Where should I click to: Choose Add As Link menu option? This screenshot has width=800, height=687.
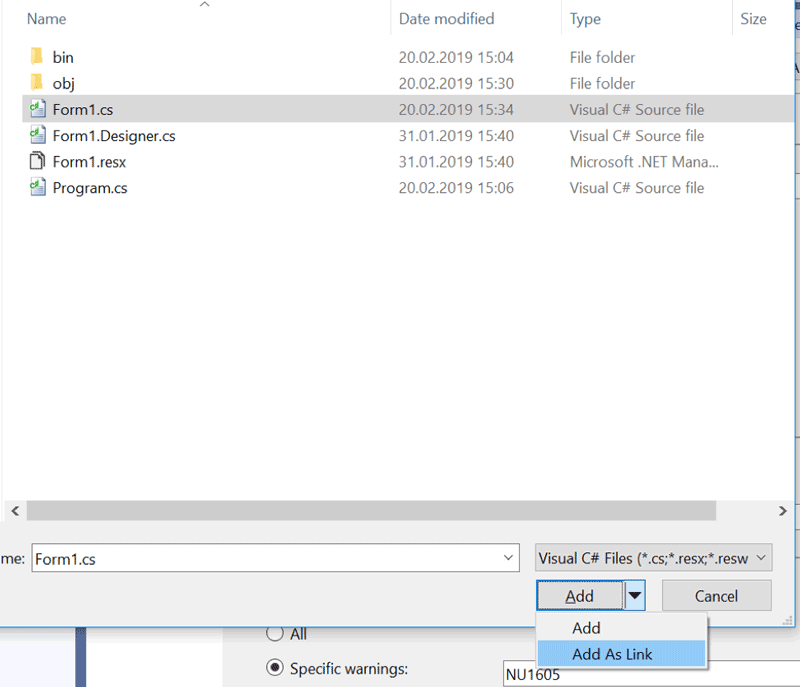[x=621, y=654]
